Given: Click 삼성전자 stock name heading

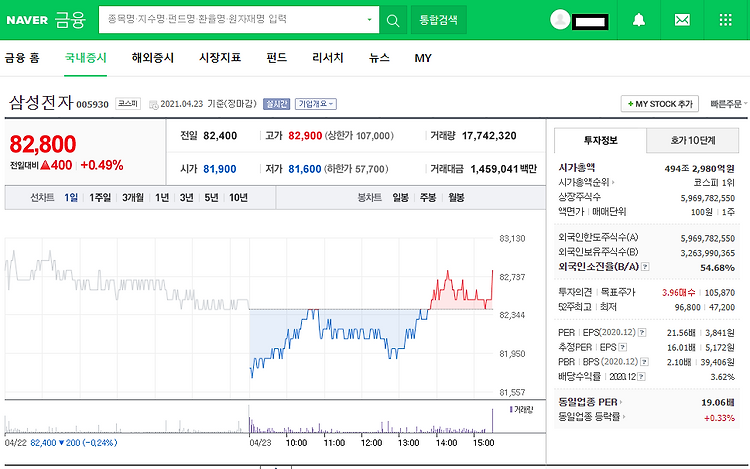Looking at the screenshot, I should coord(41,102).
